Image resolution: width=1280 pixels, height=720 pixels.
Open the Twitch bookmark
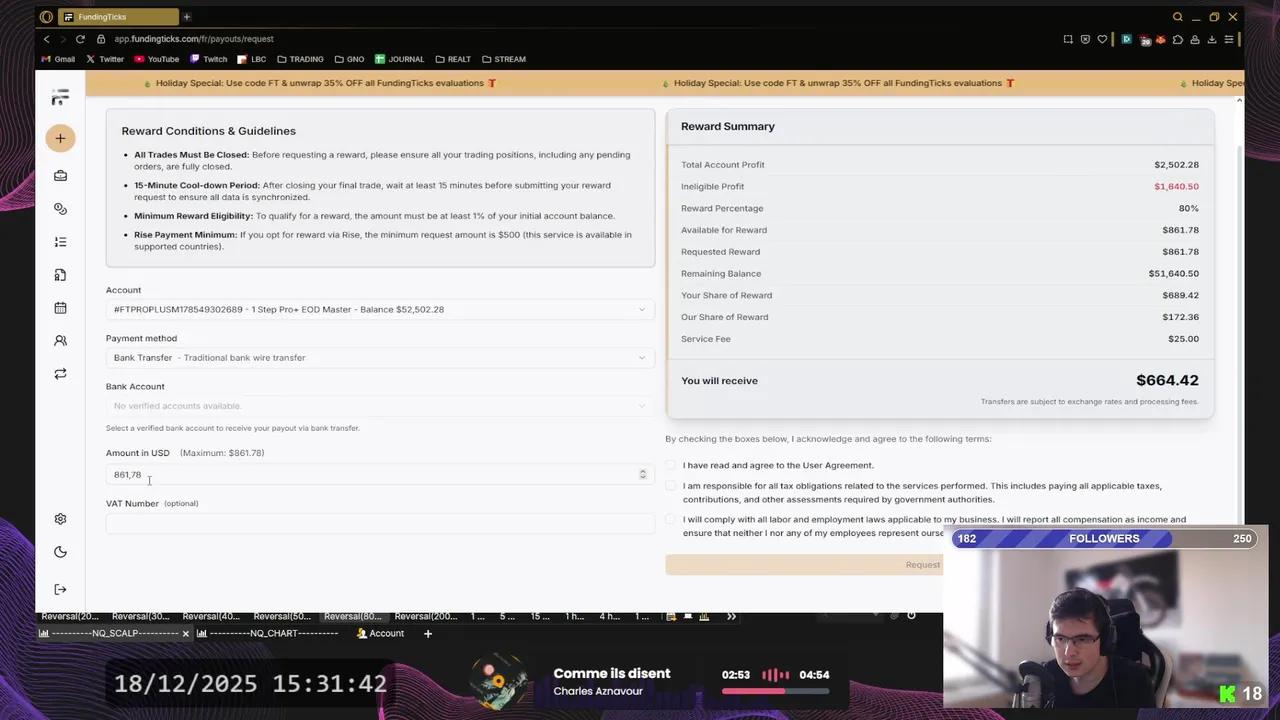(x=209, y=59)
